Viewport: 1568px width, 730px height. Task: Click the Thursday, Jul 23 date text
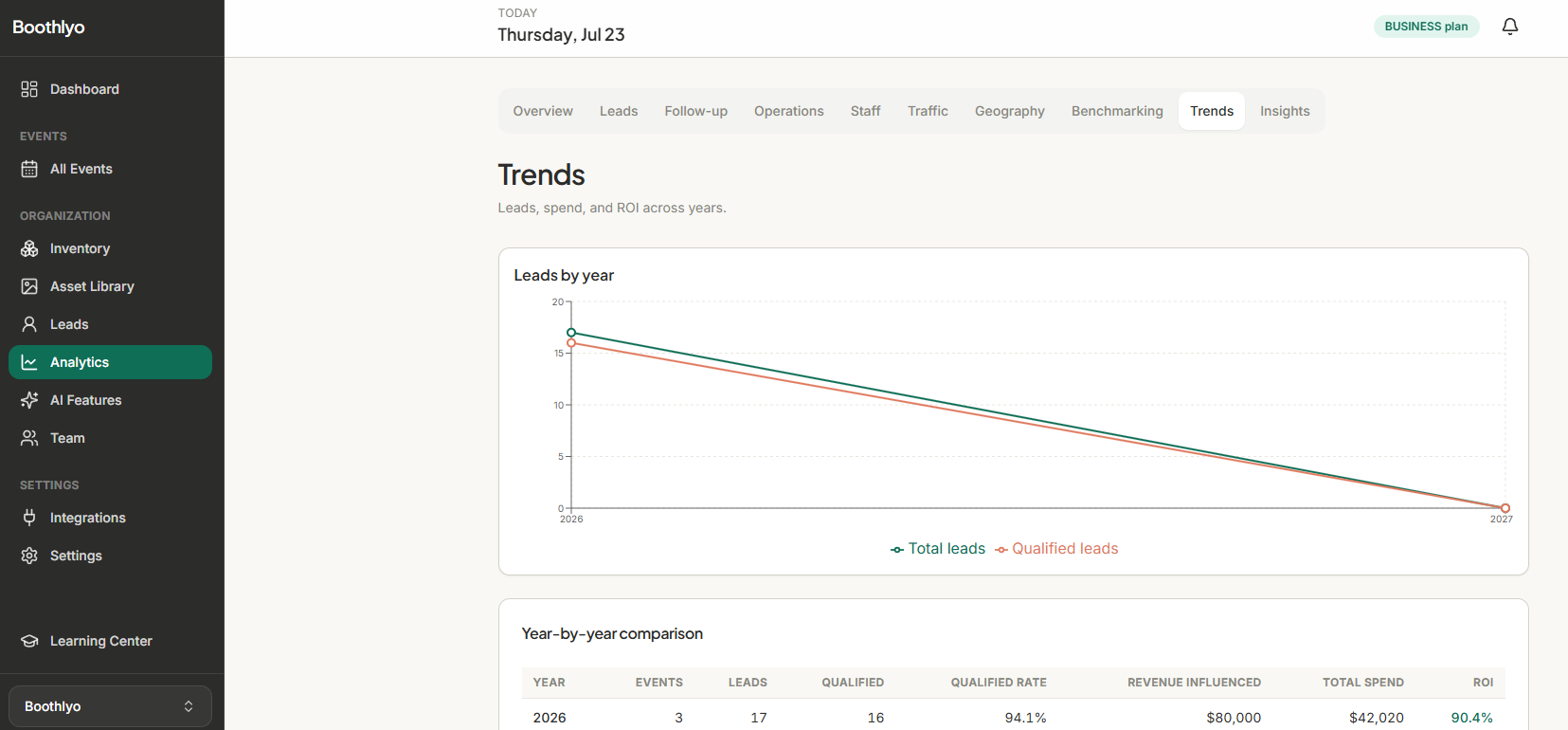point(561,35)
